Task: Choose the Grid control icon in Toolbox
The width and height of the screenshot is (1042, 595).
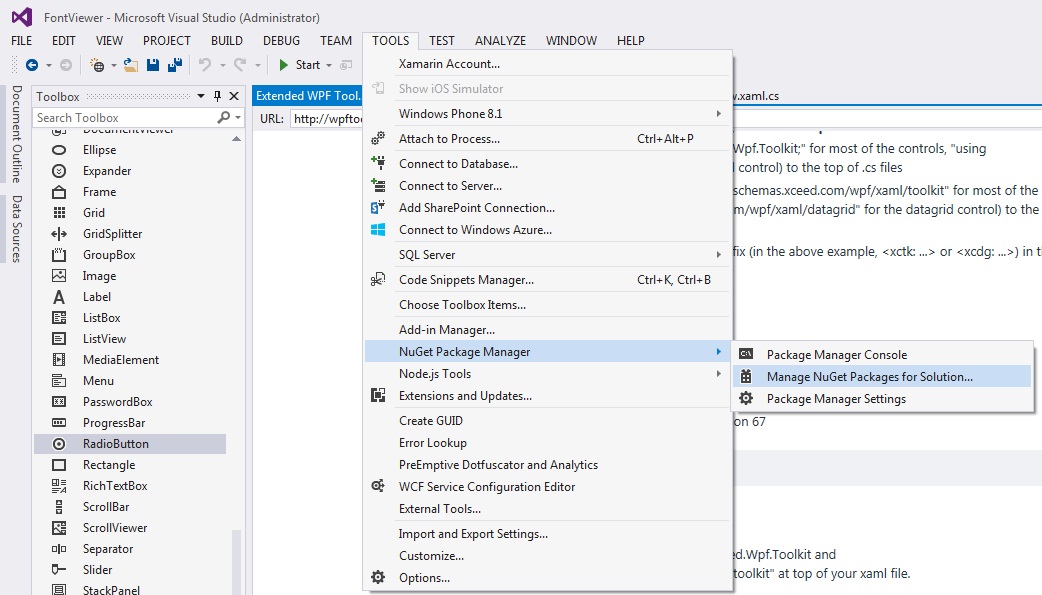Action: [x=59, y=213]
